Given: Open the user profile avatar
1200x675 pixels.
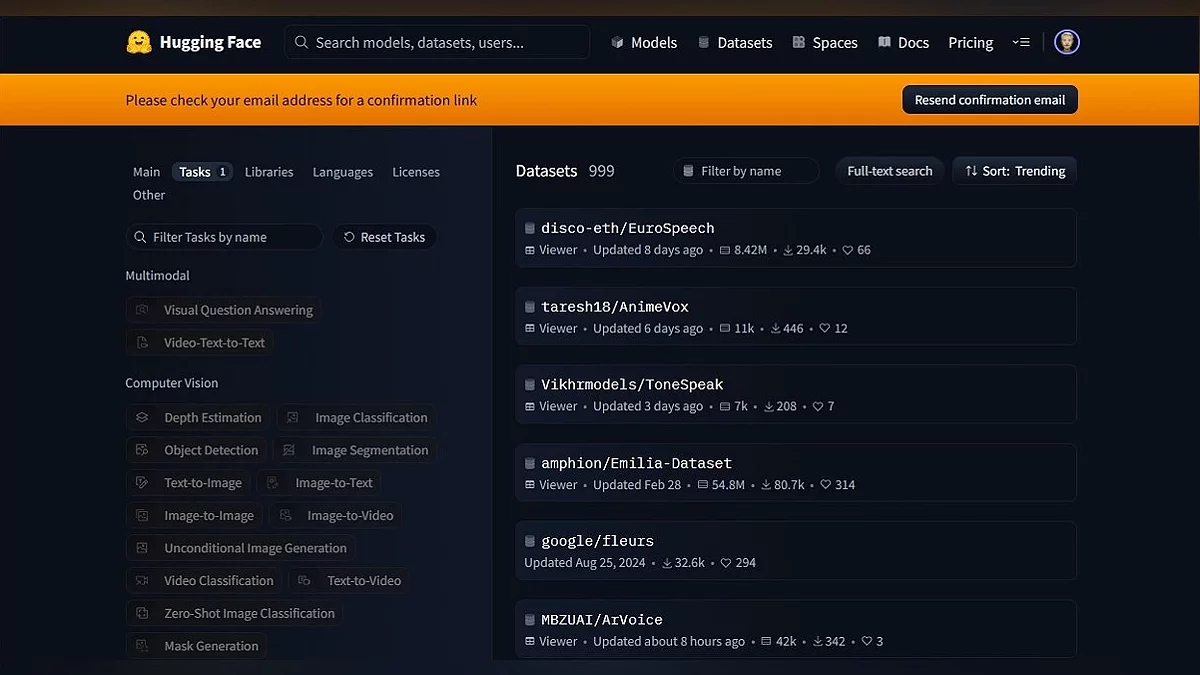Looking at the screenshot, I should (x=1066, y=42).
